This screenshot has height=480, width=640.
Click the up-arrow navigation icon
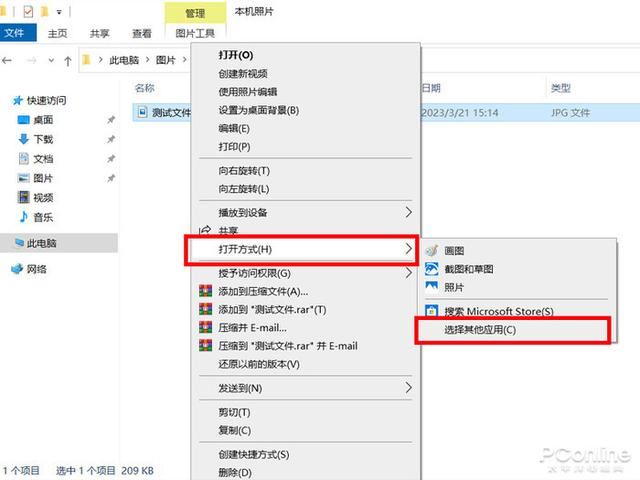[x=68, y=61]
